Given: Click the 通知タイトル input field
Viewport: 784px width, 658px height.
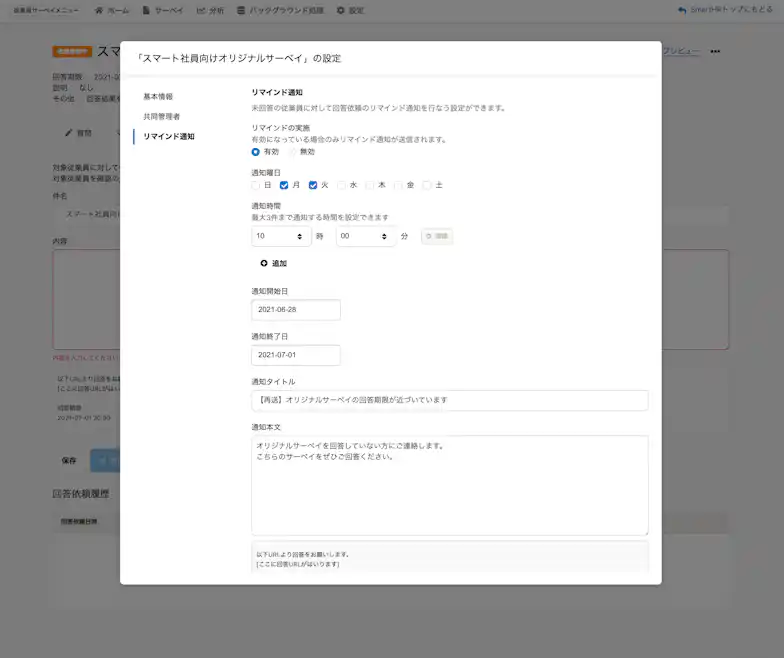Looking at the screenshot, I should click(450, 400).
